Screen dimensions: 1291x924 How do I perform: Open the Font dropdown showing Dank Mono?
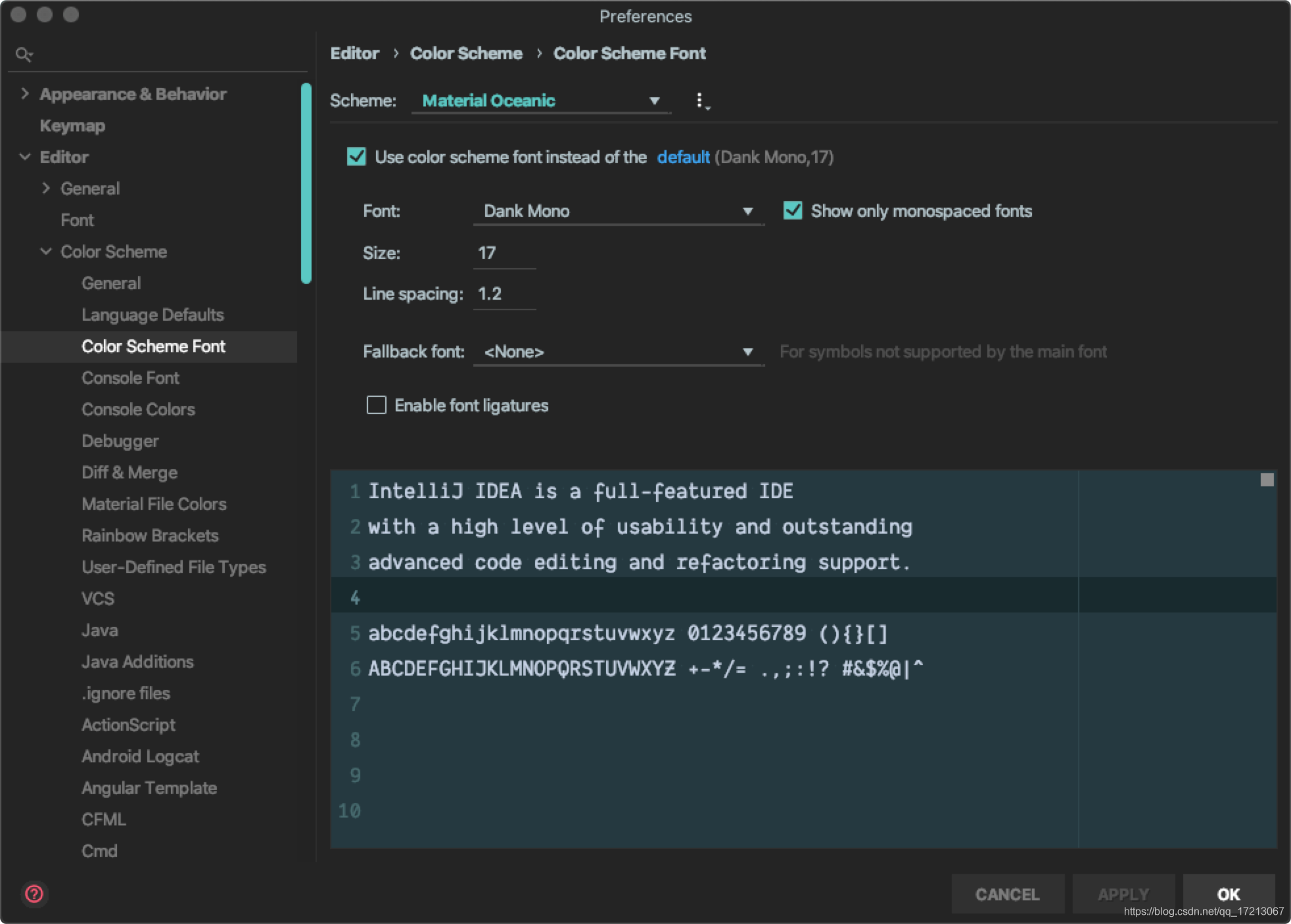tap(619, 211)
